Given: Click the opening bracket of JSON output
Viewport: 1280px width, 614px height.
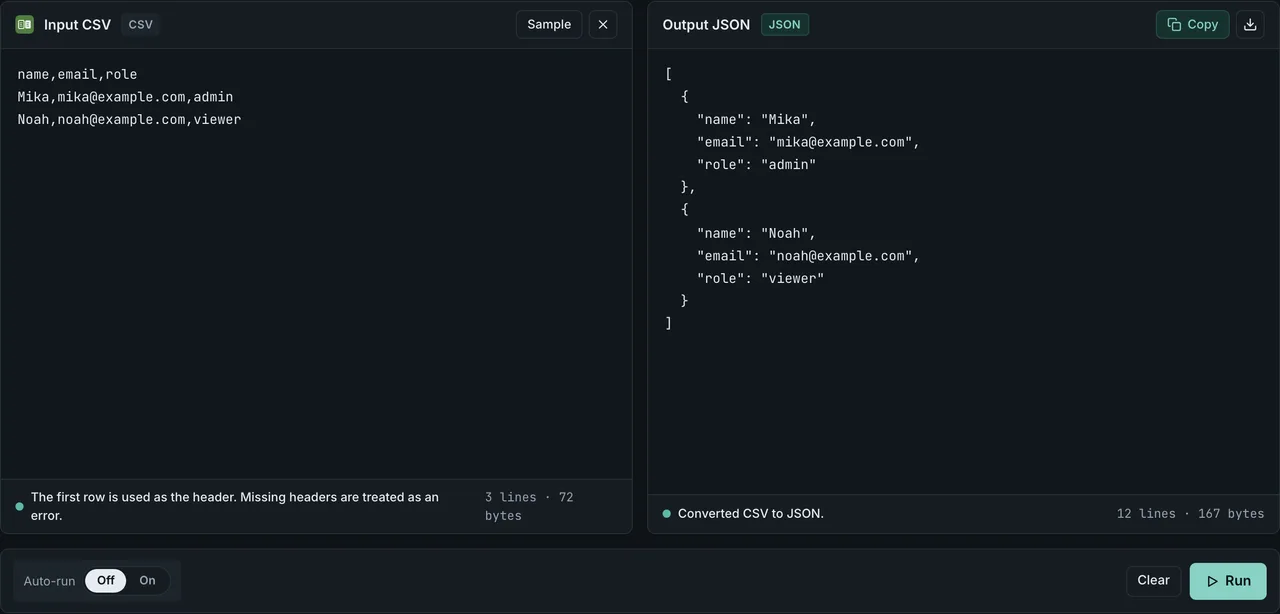Looking at the screenshot, I should pyautogui.click(x=668, y=74).
